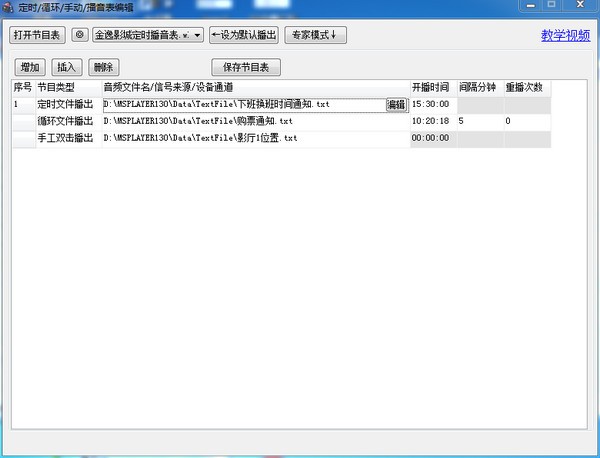Select sequence number 1 cell
This screenshot has height=458, width=600.
point(23,104)
